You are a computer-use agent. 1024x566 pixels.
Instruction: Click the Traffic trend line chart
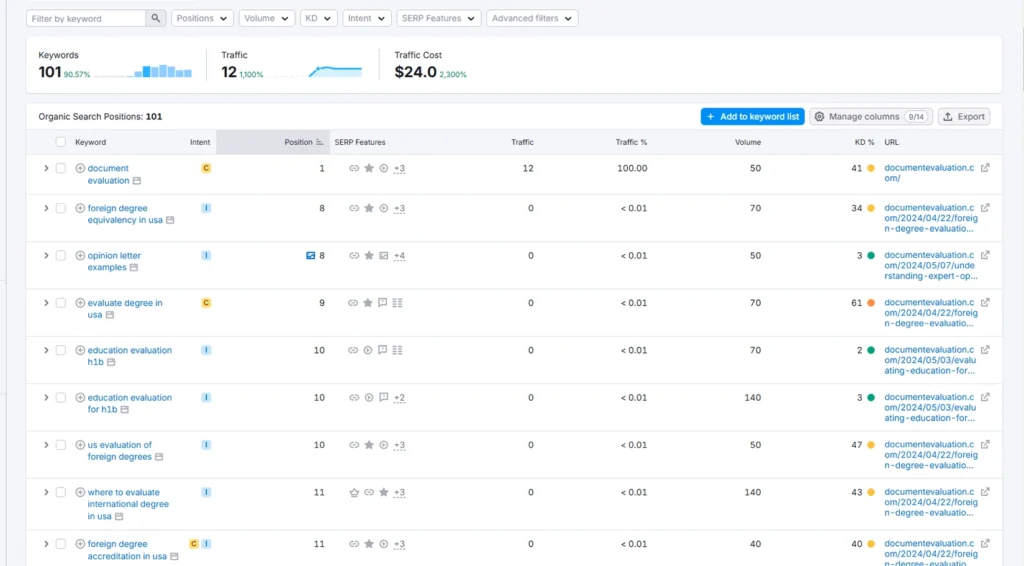(x=316, y=71)
